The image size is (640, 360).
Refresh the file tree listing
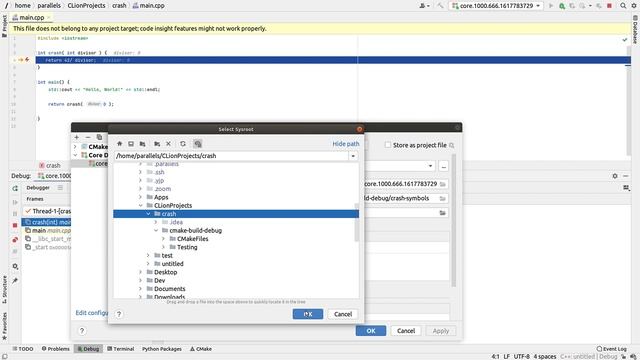[x=183, y=144]
